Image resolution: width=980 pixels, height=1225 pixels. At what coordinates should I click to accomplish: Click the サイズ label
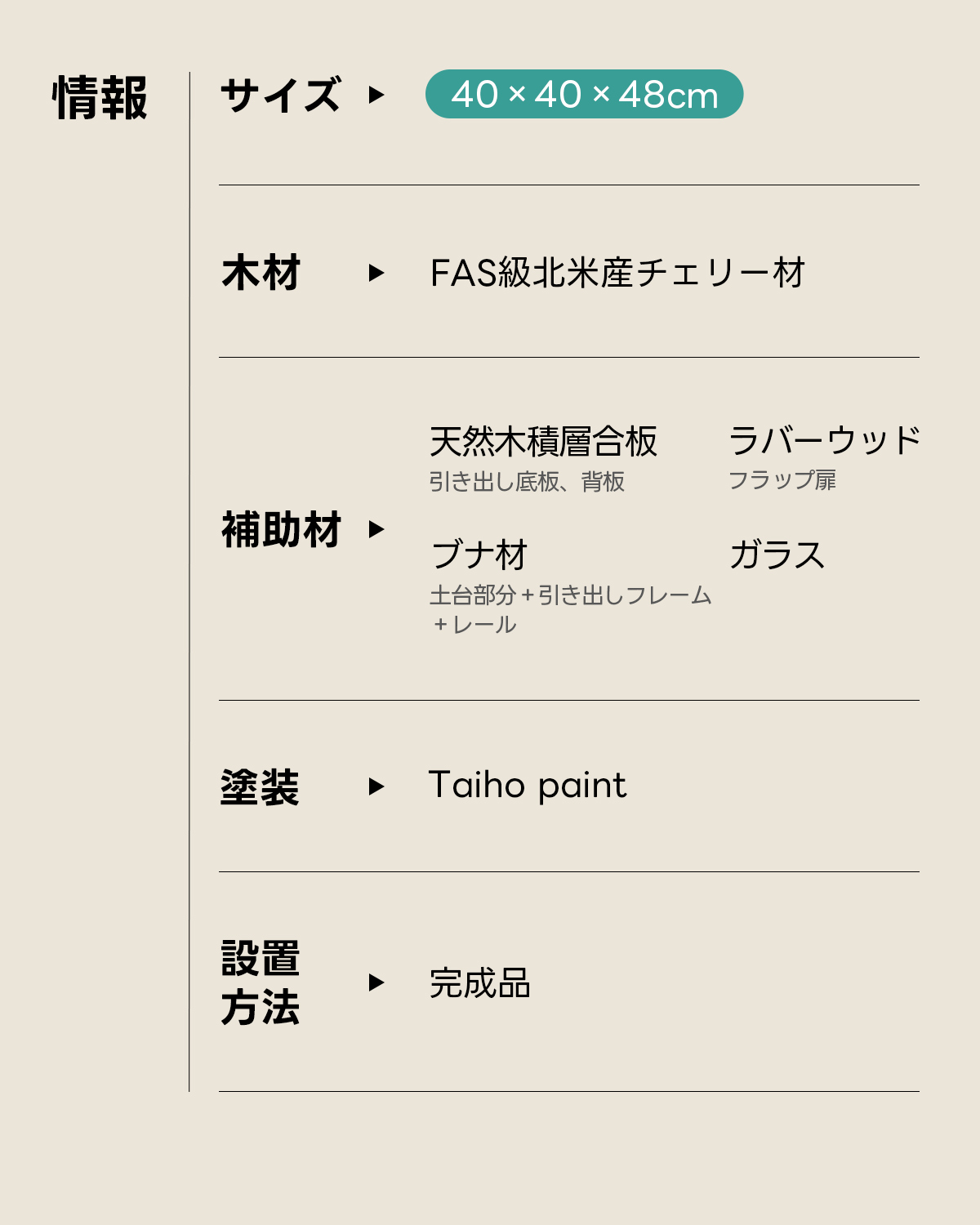point(281,96)
